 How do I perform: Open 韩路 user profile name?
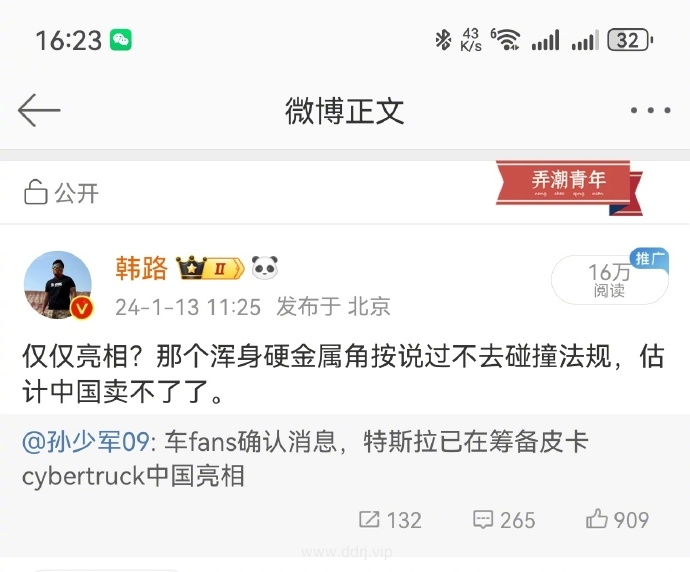pos(142,268)
